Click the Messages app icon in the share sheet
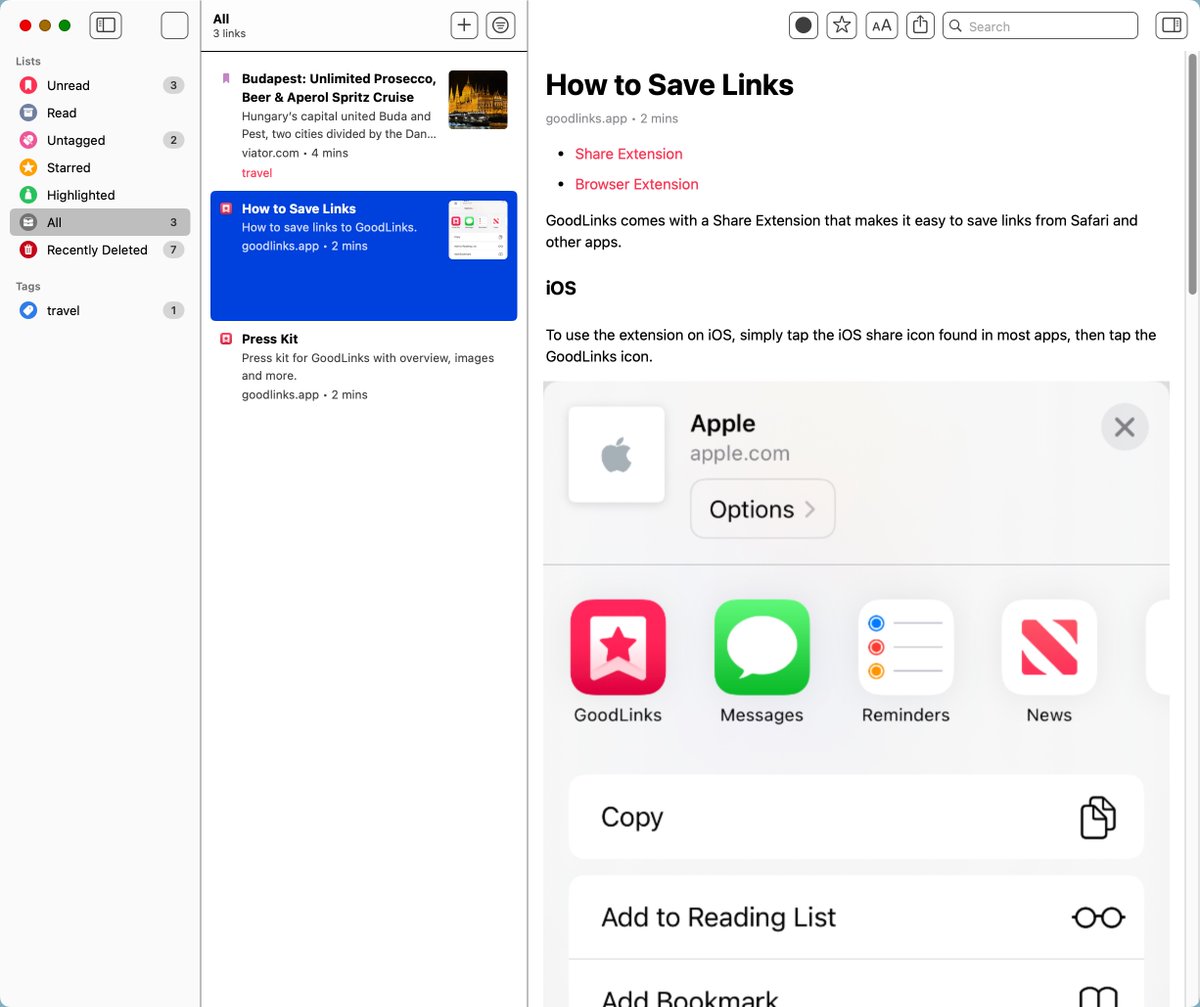This screenshot has height=1007, width=1200. point(762,647)
